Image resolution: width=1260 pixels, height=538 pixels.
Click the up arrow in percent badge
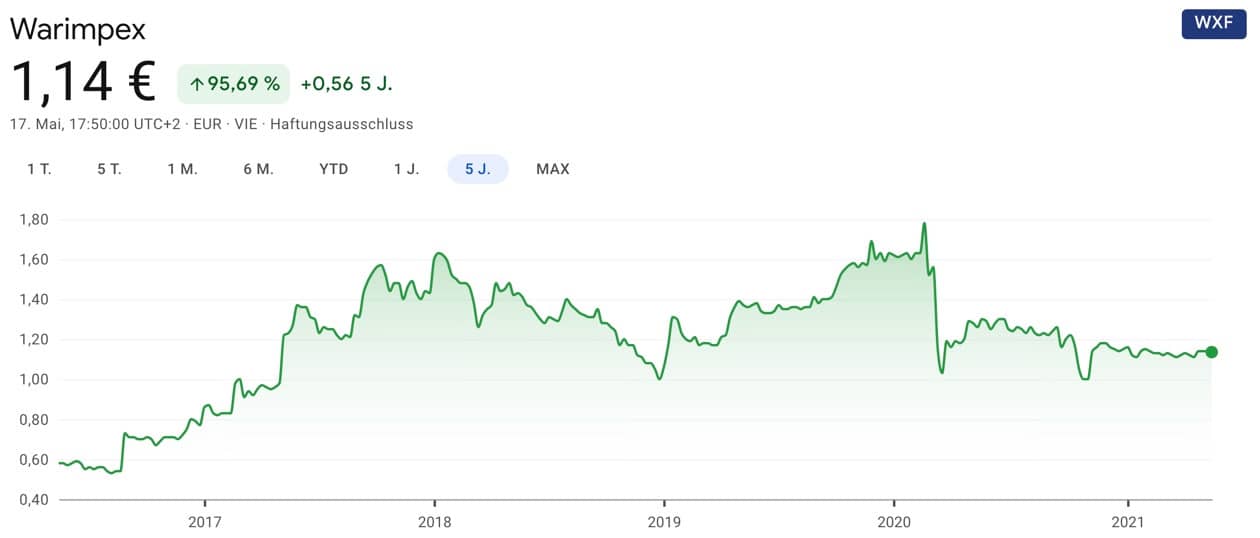196,84
